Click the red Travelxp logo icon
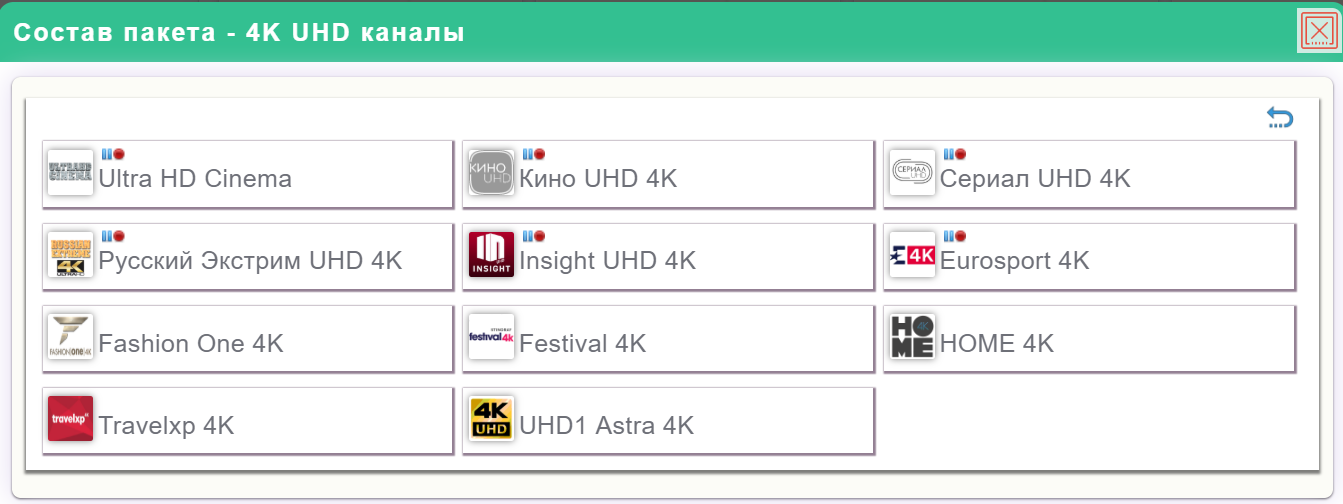The width and height of the screenshot is (1343, 504). point(71,419)
